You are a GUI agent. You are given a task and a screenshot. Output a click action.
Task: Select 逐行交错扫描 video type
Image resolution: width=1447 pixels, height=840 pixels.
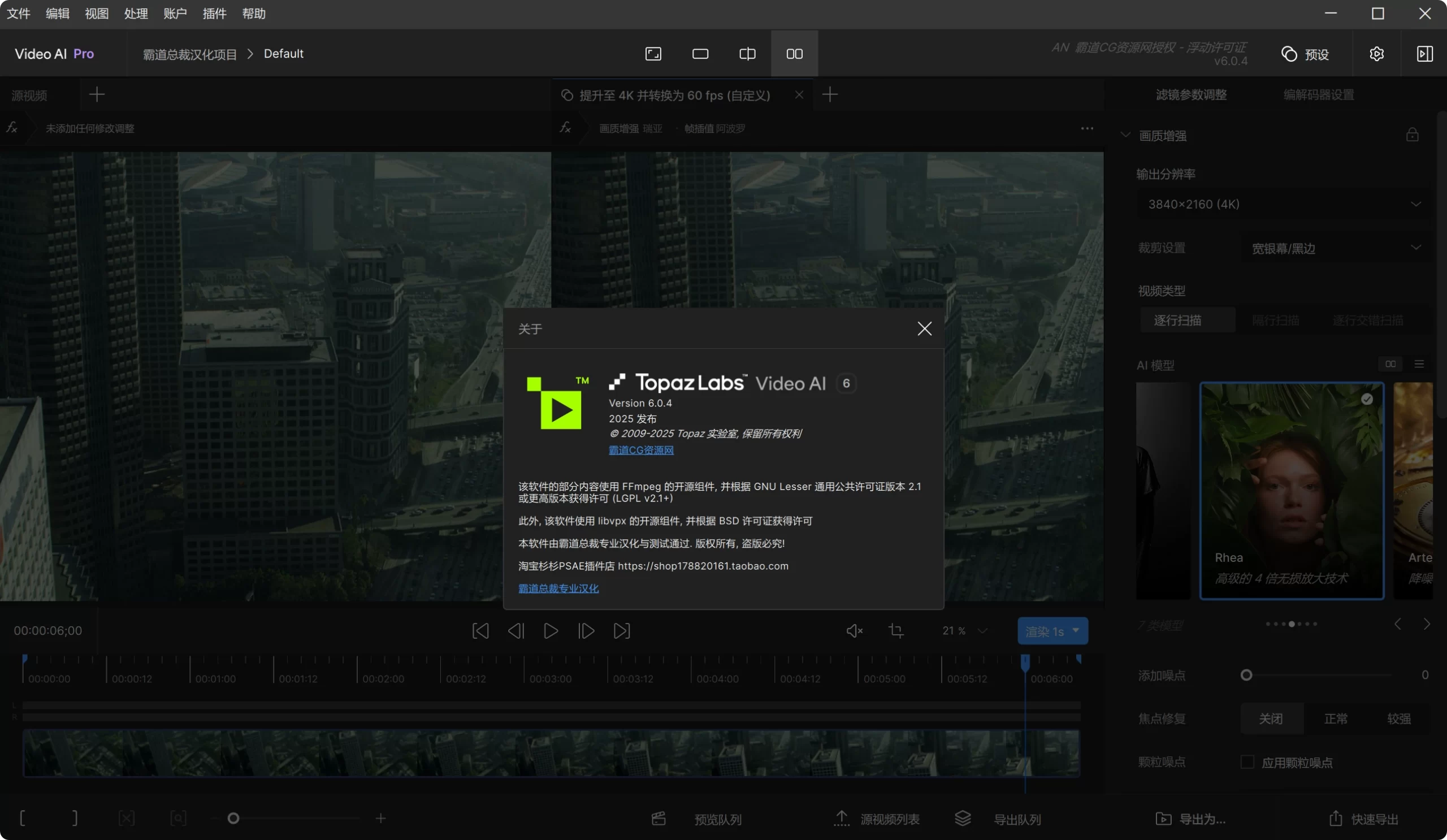1368,320
